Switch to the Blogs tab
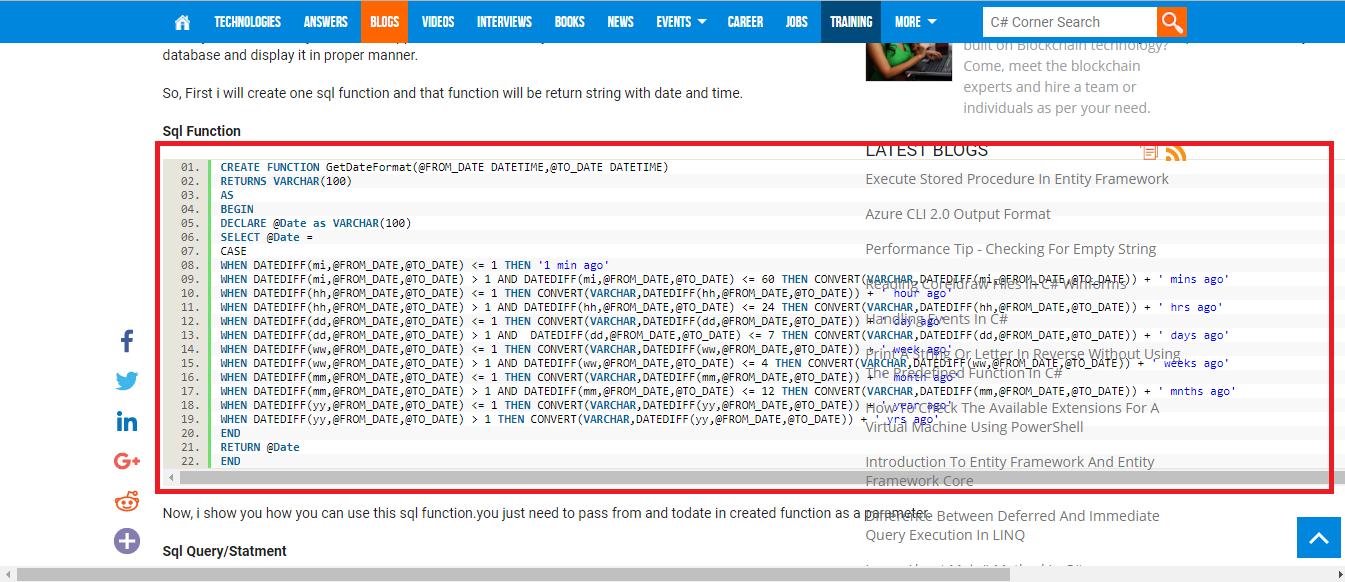Screen dimensions: 1345x582 [384, 22]
